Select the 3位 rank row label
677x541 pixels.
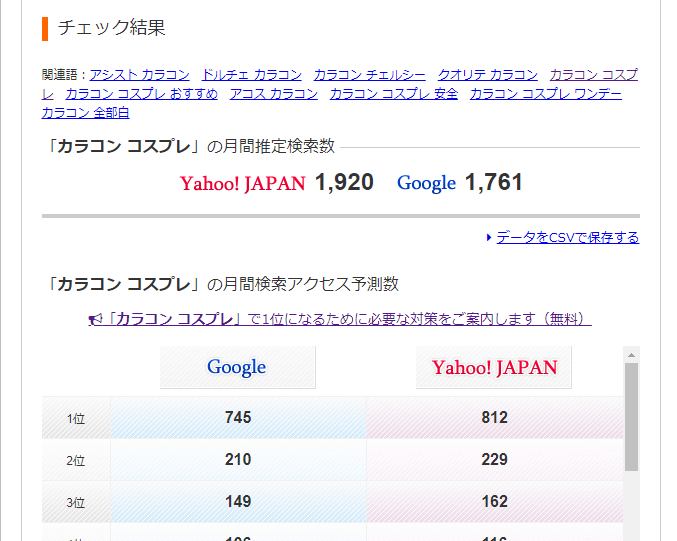point(76,502)
